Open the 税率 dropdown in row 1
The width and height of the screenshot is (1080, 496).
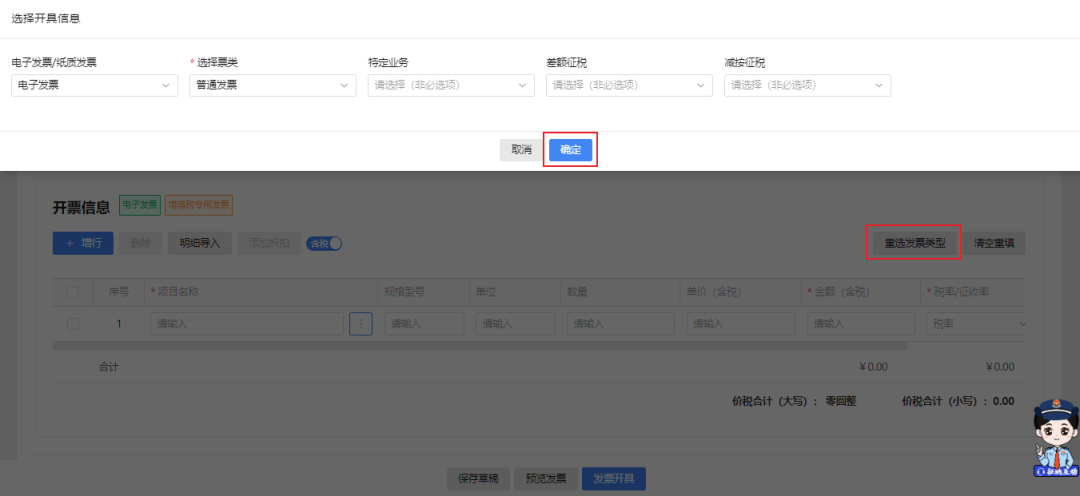click(x=977, y=324)
